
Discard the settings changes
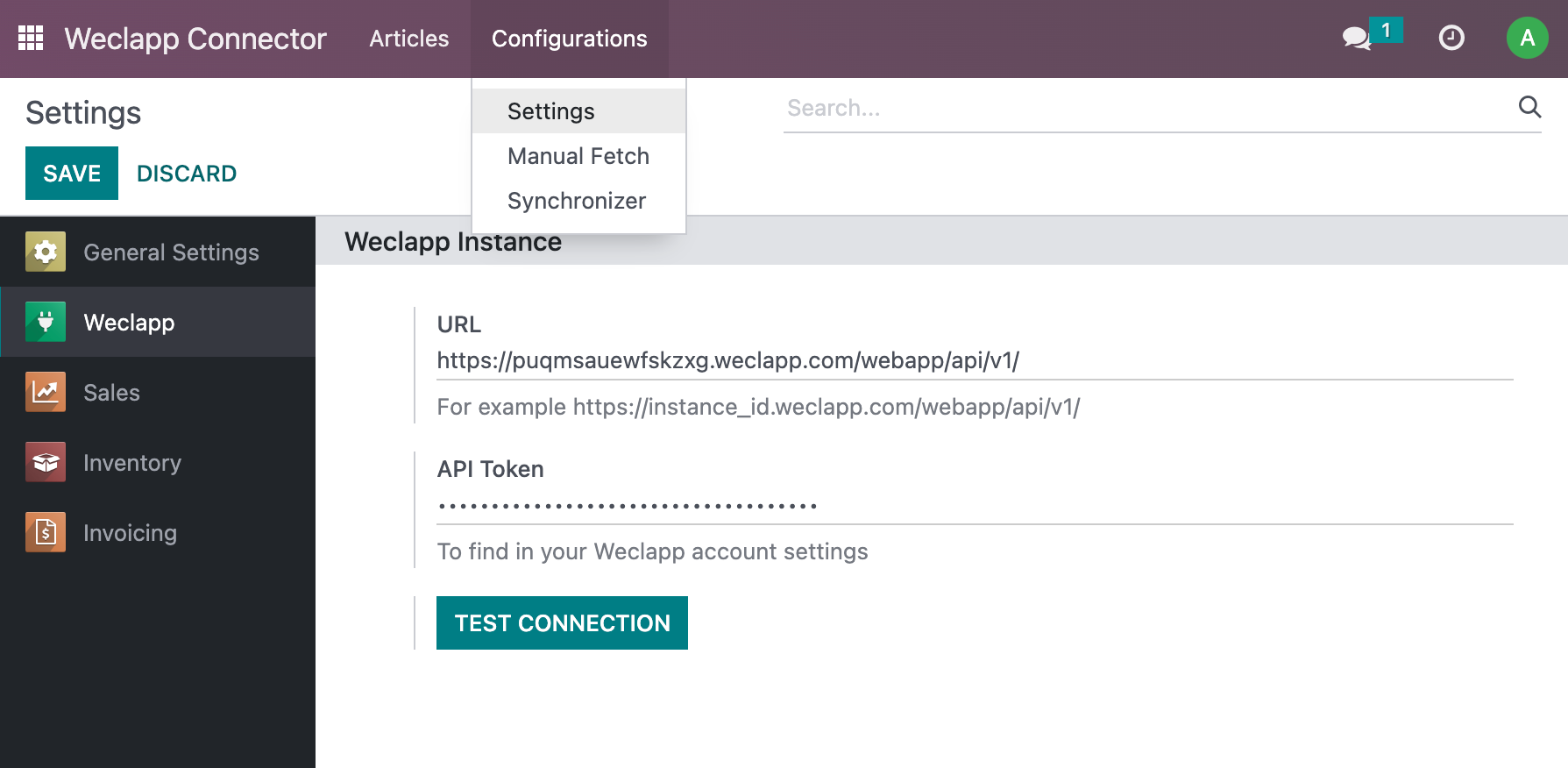(187, 174)
